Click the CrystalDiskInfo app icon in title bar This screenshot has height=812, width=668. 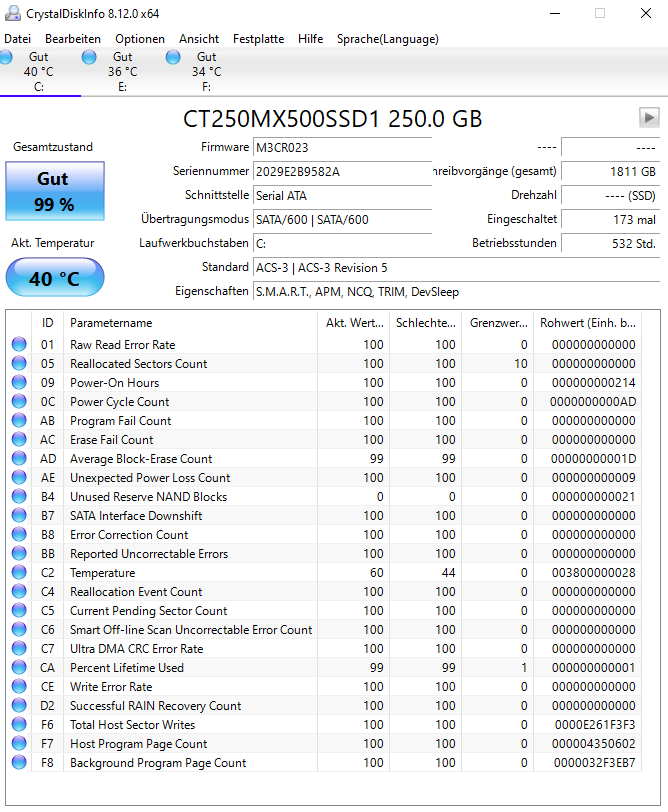coord(12,13)
